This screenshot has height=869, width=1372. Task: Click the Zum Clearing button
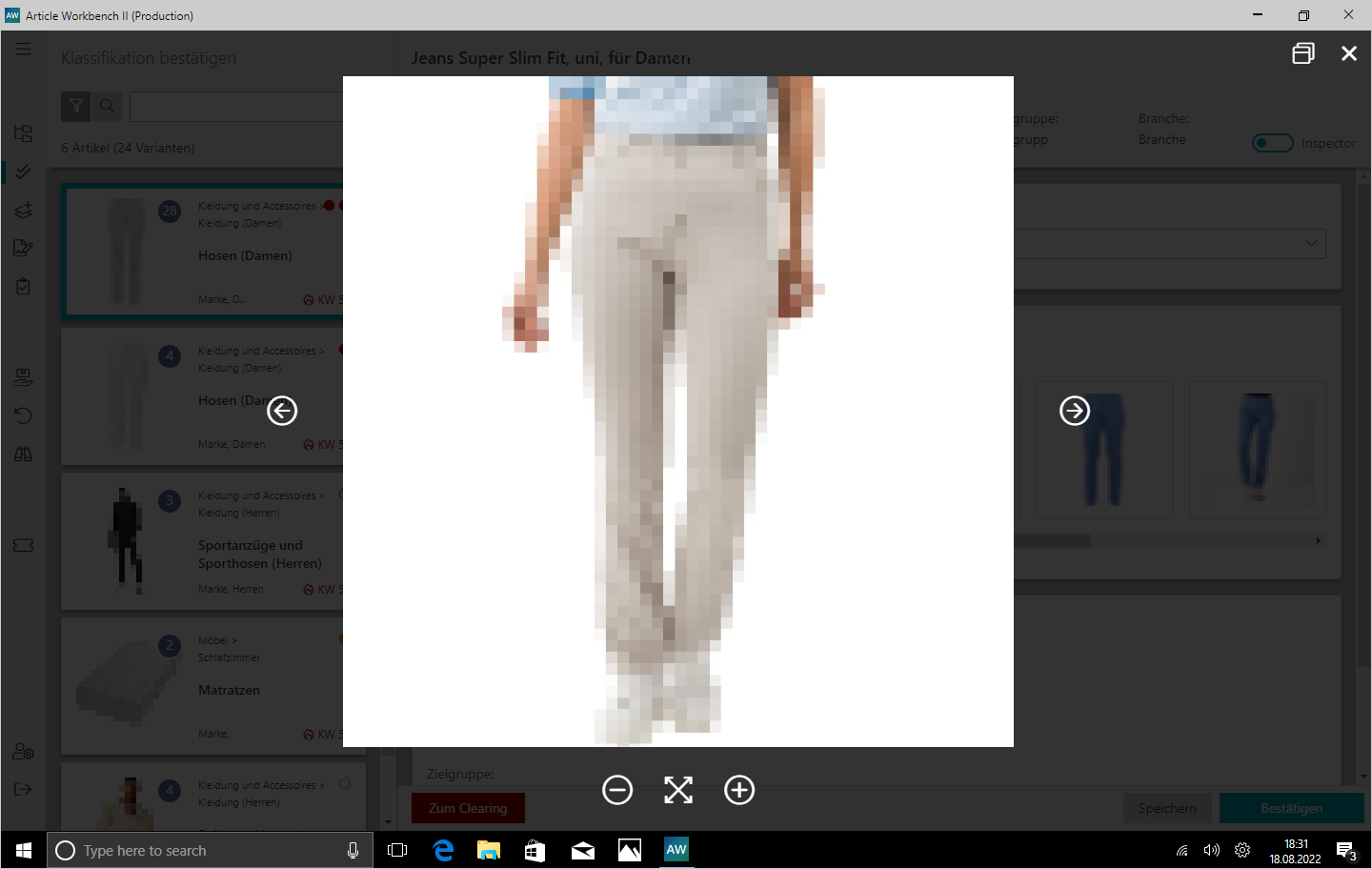468,808
